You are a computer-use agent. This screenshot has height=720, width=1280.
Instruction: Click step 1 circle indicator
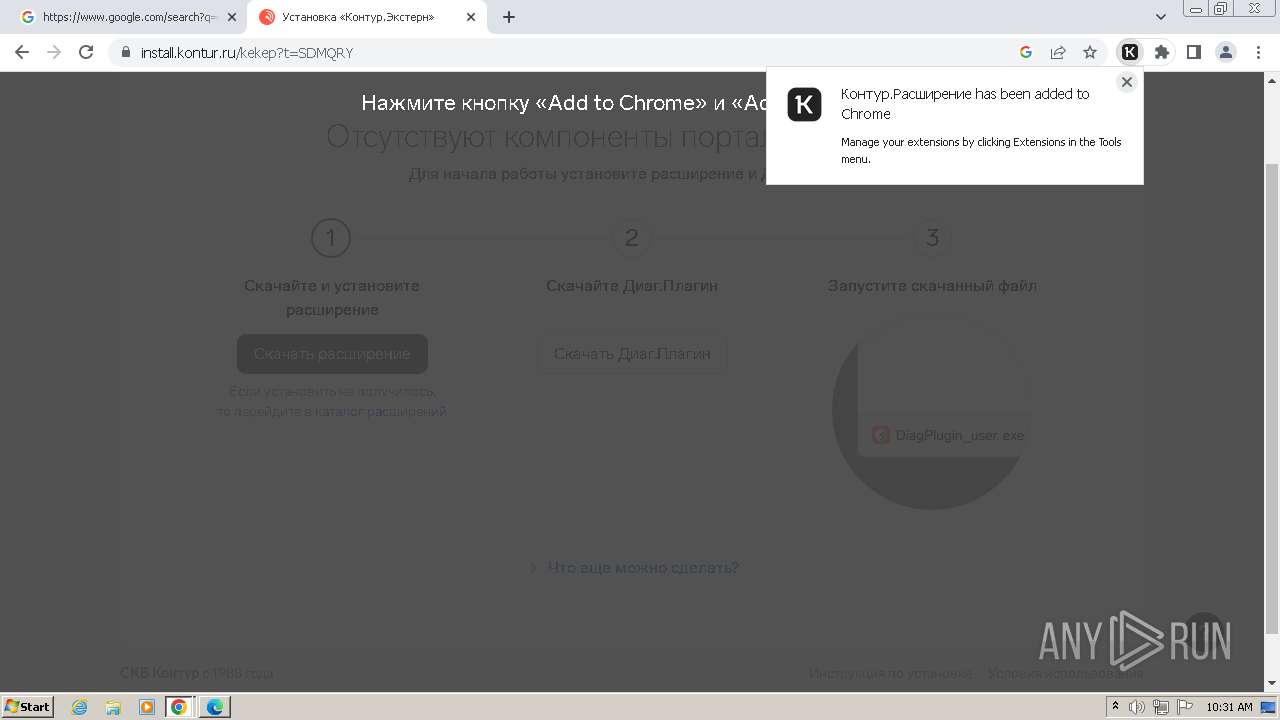[331, 238]
